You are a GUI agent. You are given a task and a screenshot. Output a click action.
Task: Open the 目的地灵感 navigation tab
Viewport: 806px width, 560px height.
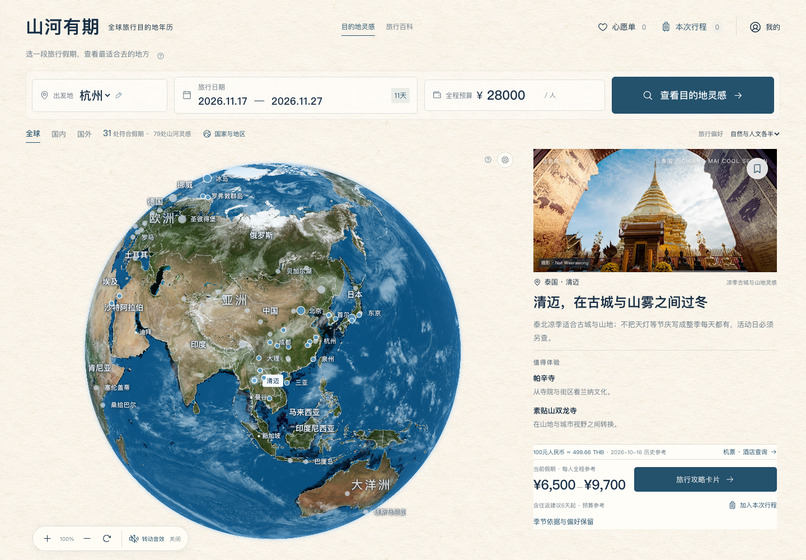click(x=358, y=27)
